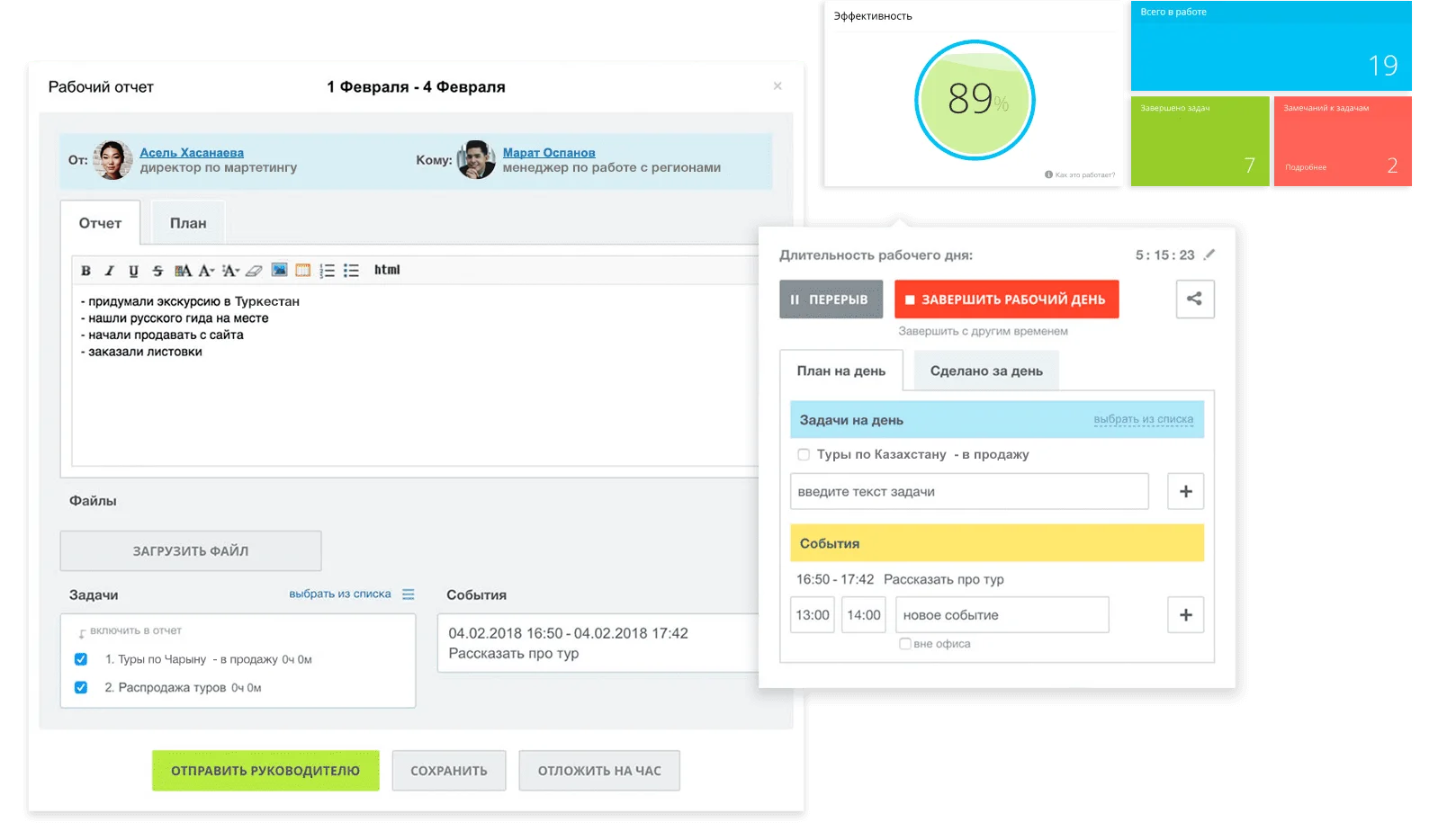This screenshot has width=1438, height=840.
Task: Click 'Отправить руководителю' button
Action: 265,771
